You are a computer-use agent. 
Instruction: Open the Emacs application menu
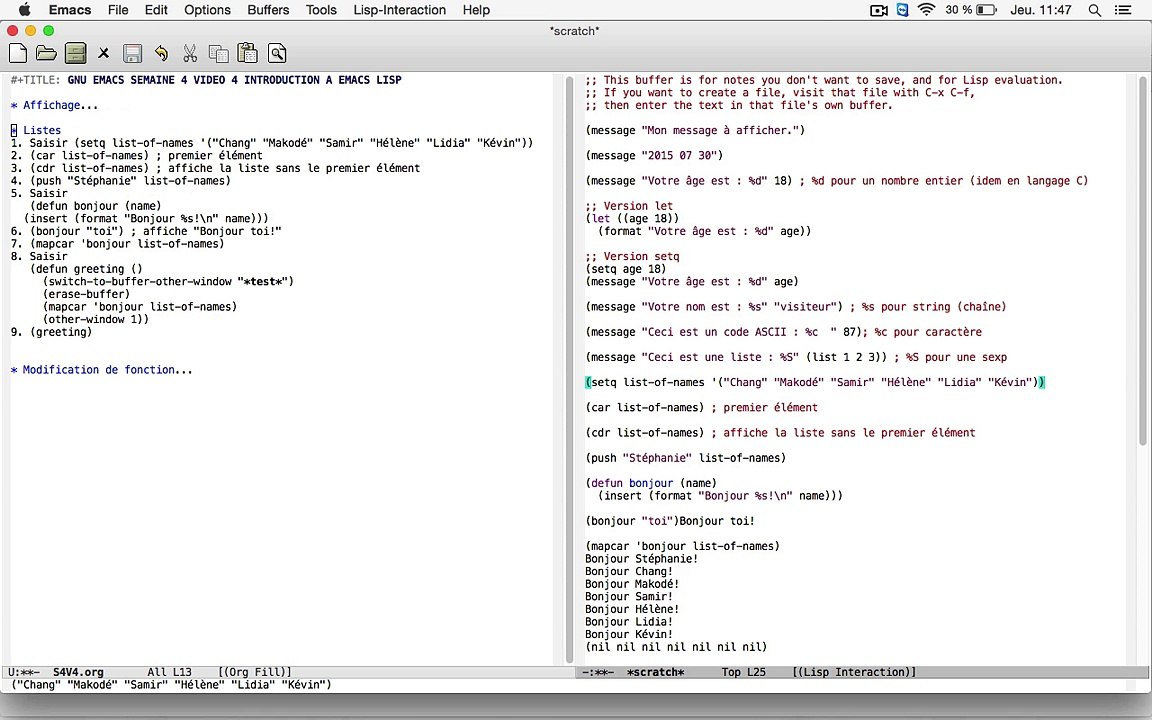(70, 10)
